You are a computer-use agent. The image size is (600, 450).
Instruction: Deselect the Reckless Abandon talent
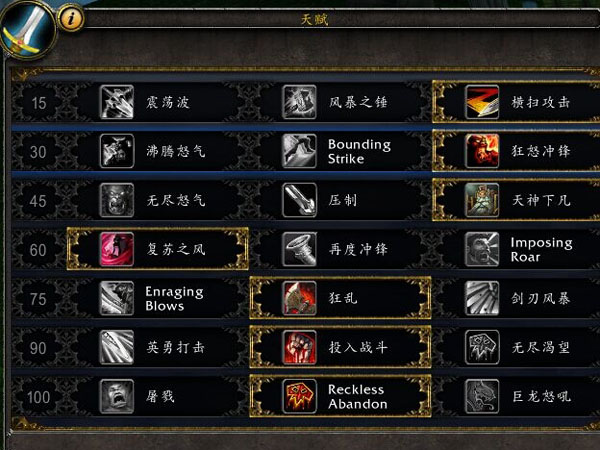tap(340, 396)
